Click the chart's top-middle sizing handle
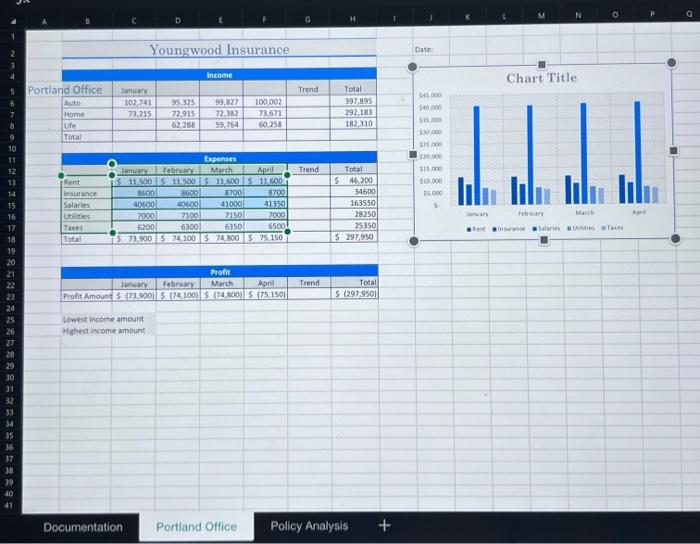Viewport: 700px width, 544px height. [542, 65]
